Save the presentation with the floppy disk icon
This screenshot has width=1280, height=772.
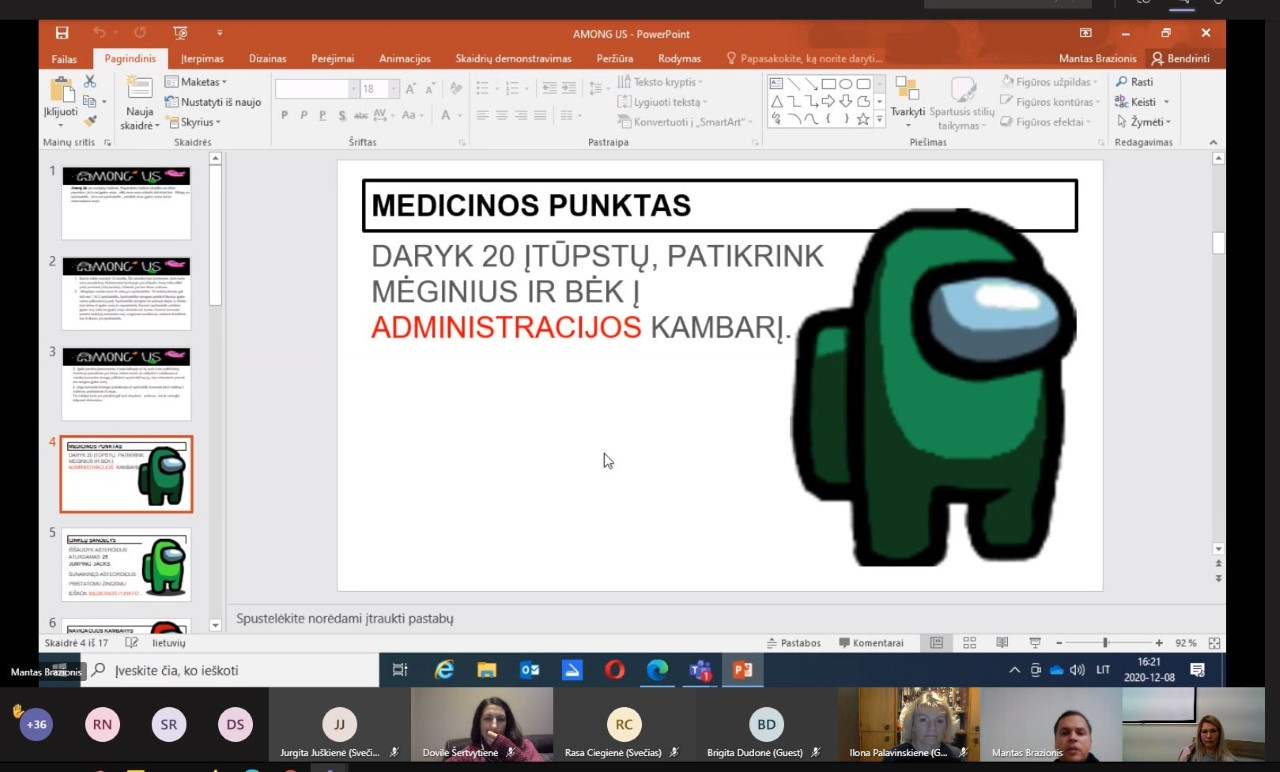(x=62, y=33)
